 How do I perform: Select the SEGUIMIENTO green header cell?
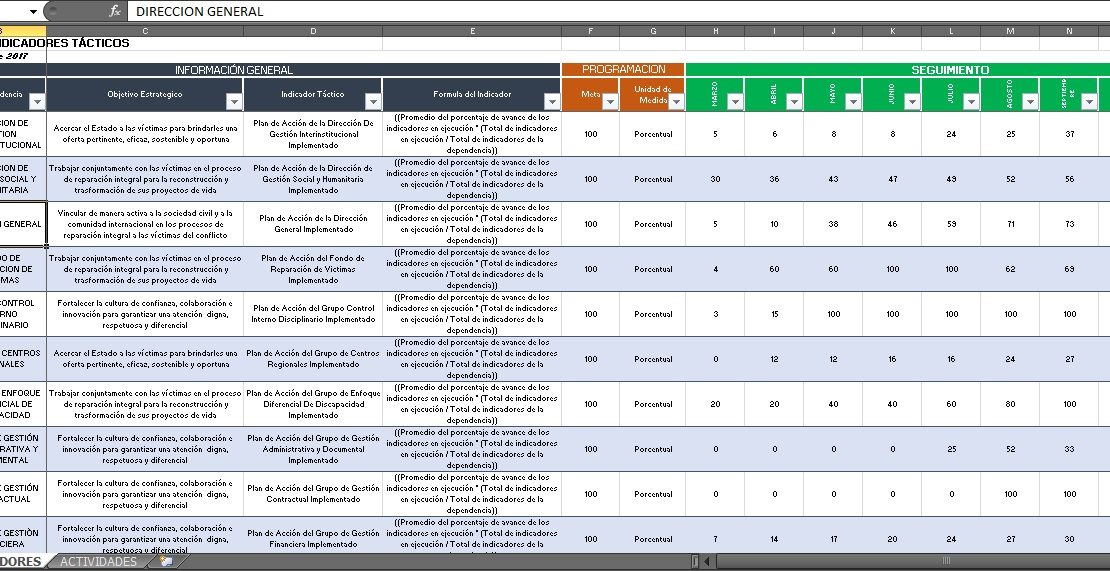pos(950,70)
